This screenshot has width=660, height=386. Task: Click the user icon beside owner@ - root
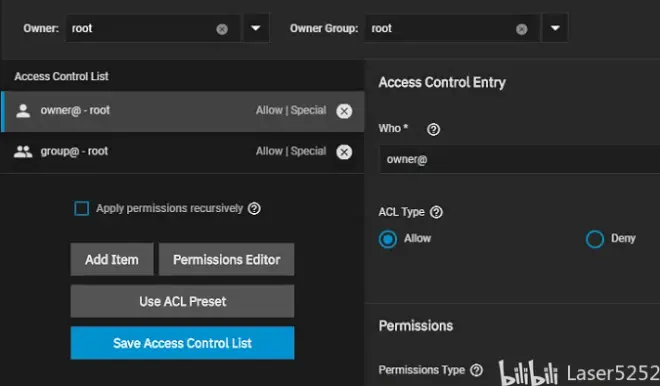click(x=23, y=111)
